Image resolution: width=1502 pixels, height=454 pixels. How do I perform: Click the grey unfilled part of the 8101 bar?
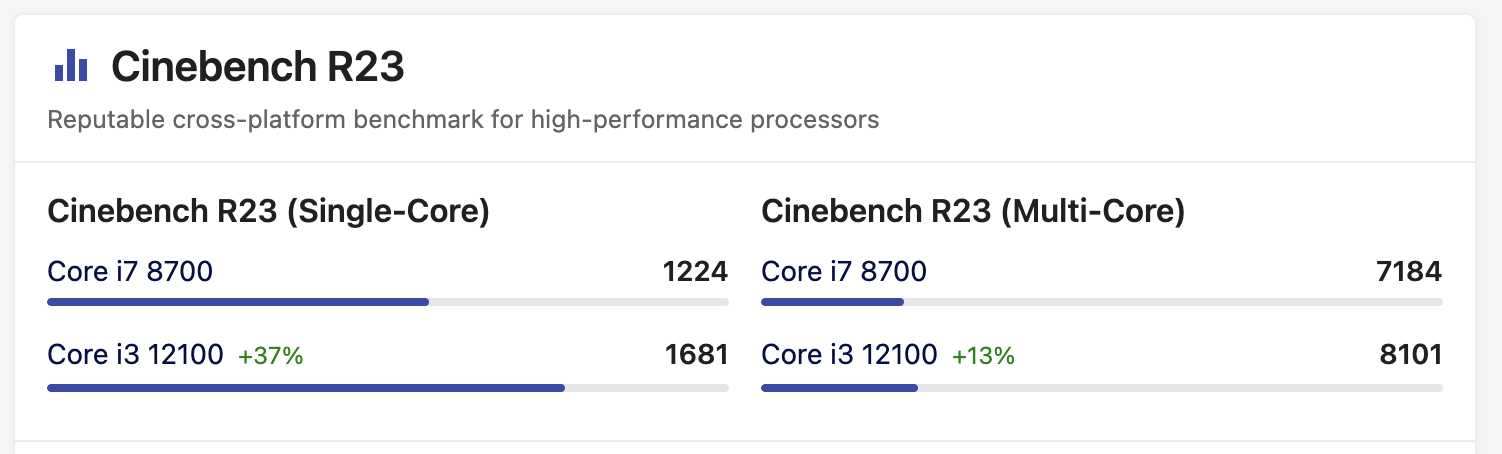(1180, 387)
